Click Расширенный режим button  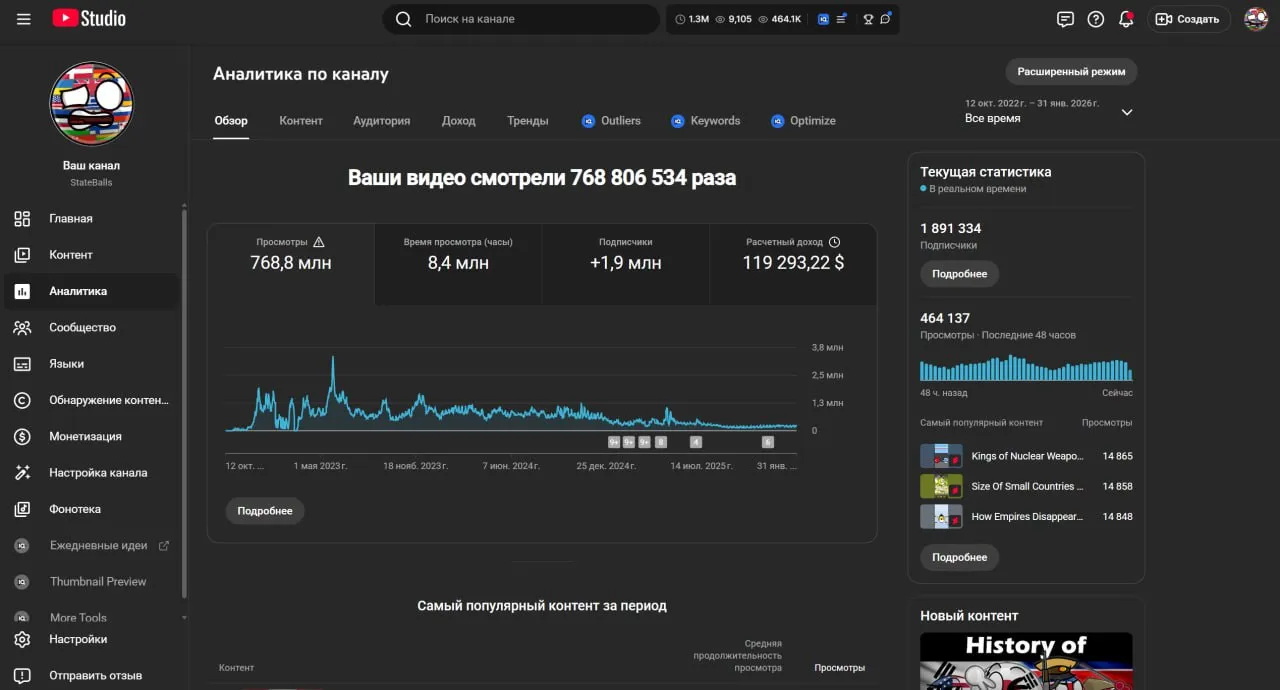(x=1071, y=72)
